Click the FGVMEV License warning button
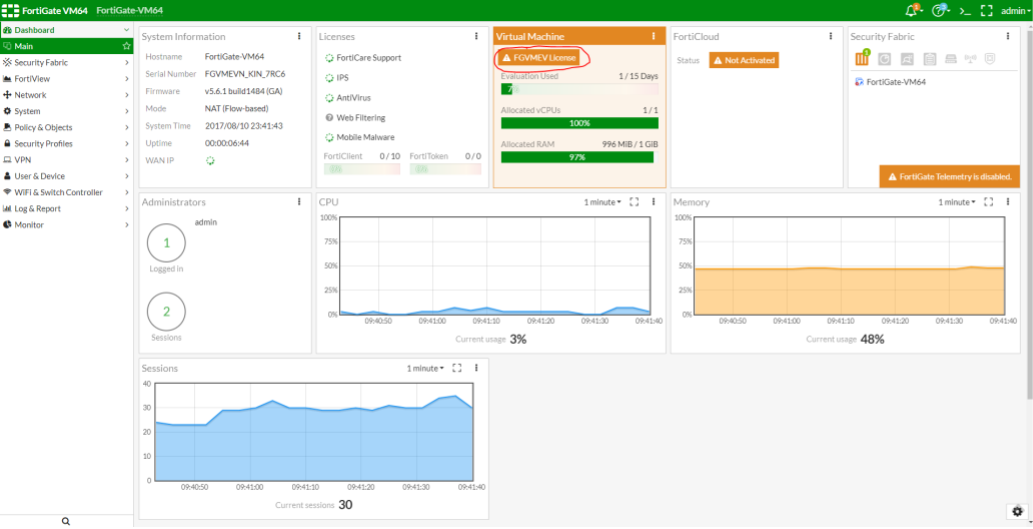This screenshot has width=1033, height=529. (x=540, y=58)
